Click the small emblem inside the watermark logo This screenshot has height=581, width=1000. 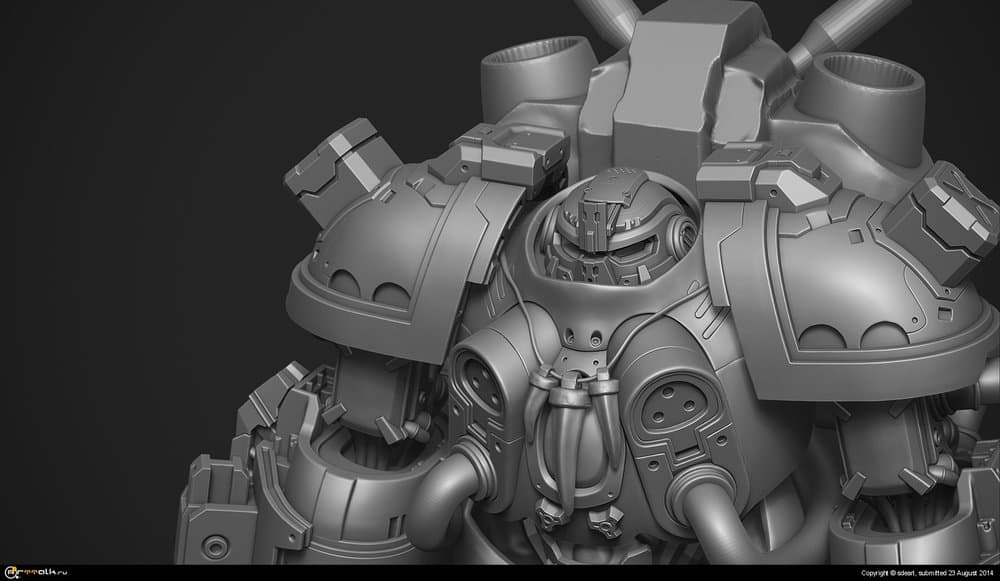click(x=10, y=572)
